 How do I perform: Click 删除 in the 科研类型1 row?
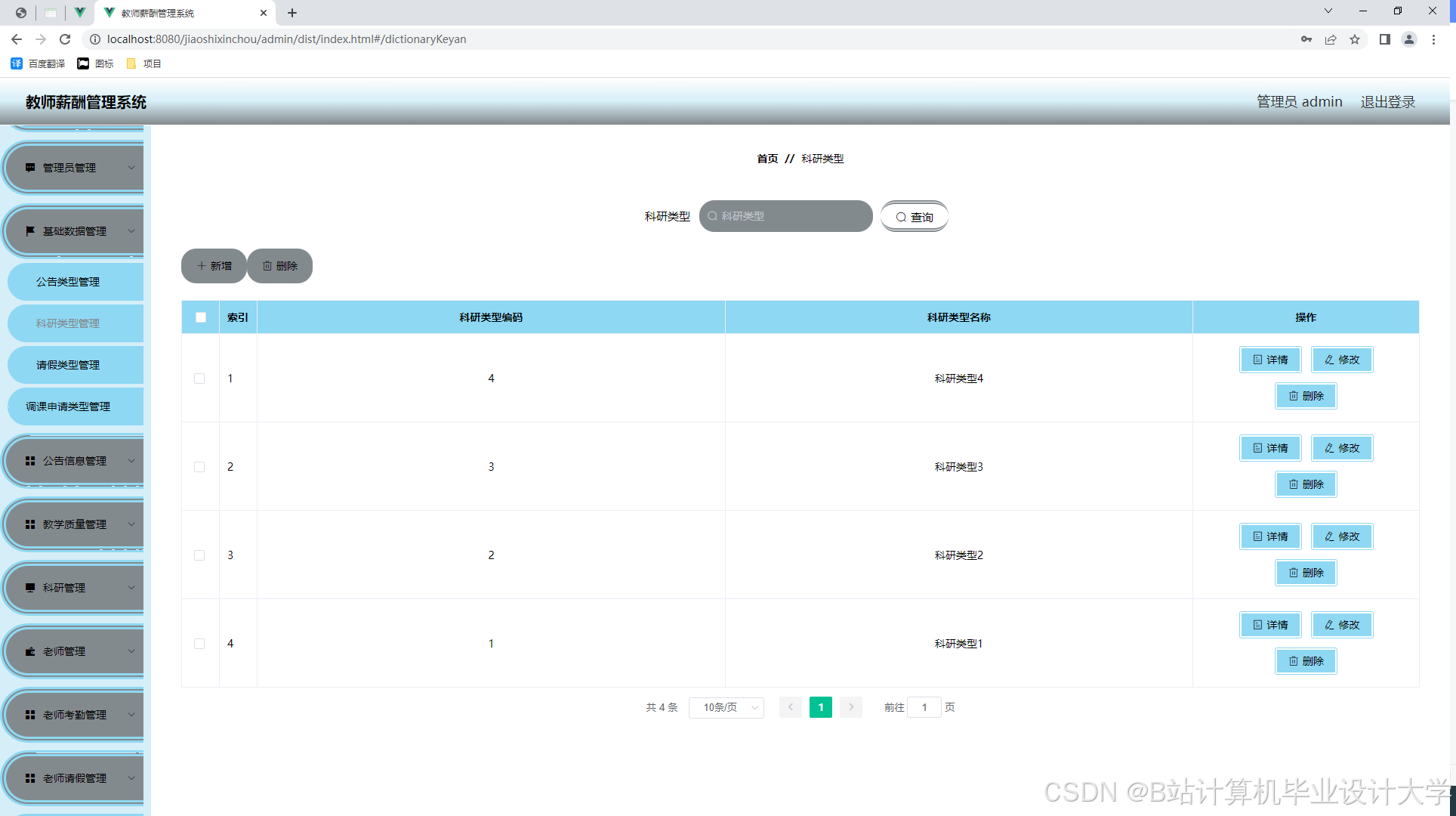pyautogui.click(x=1306, y=661)
